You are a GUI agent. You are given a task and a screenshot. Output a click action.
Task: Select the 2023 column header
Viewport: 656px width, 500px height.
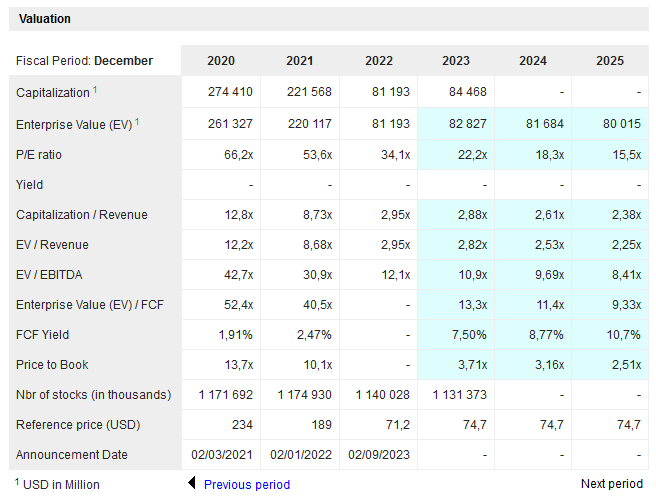click(x=455, y=61)
